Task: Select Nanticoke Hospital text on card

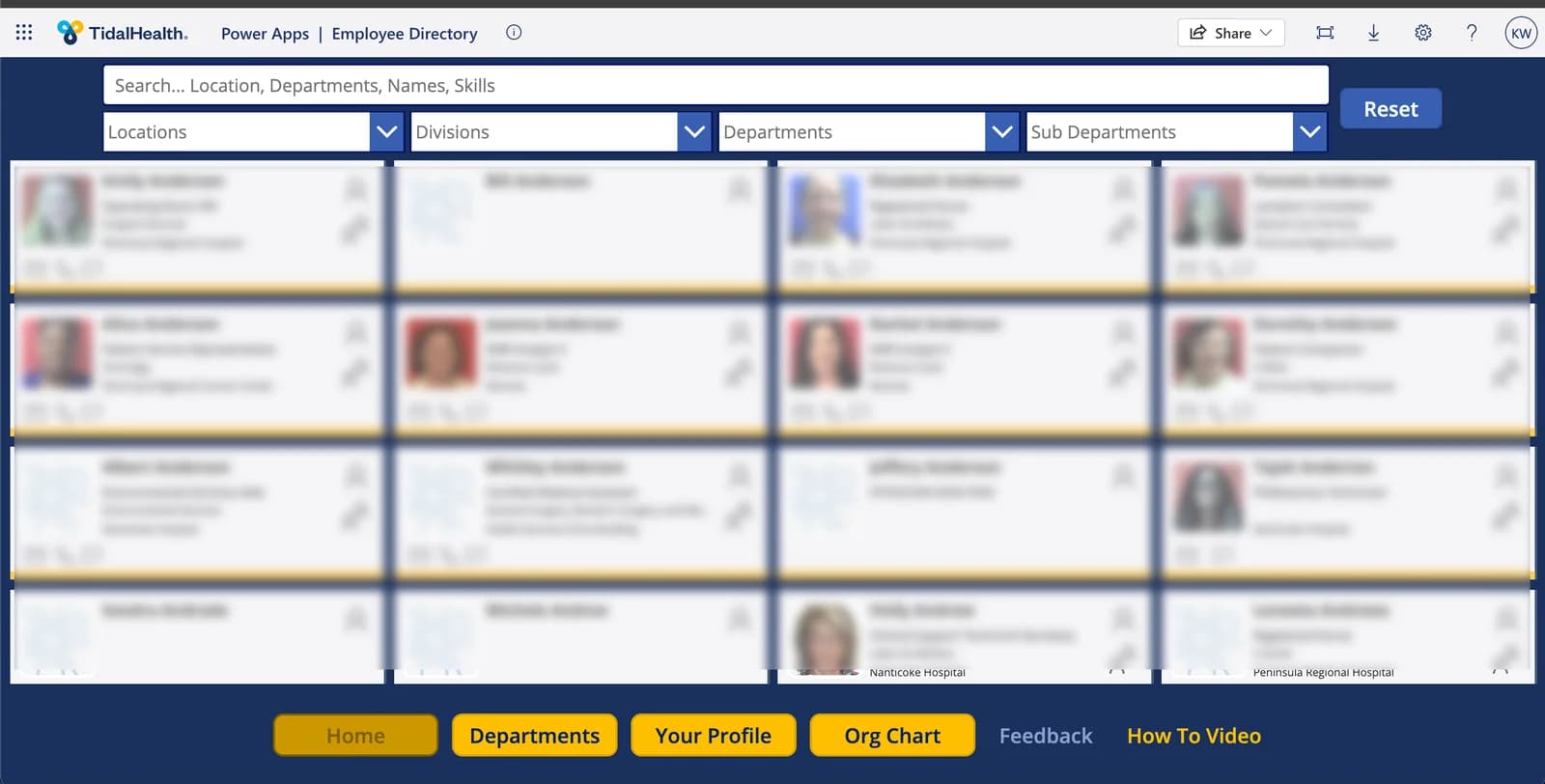Action: [917, 672]
